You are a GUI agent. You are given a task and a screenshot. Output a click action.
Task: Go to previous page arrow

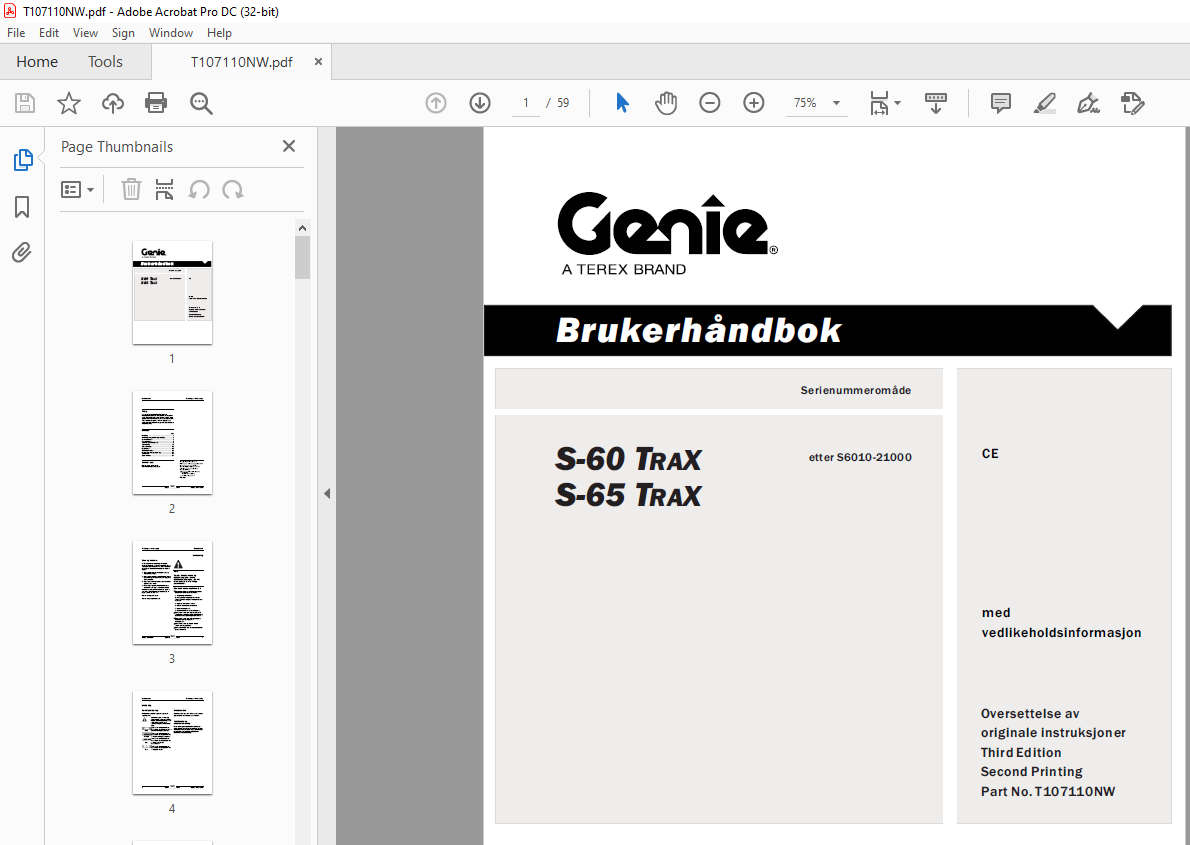[436, 102]
